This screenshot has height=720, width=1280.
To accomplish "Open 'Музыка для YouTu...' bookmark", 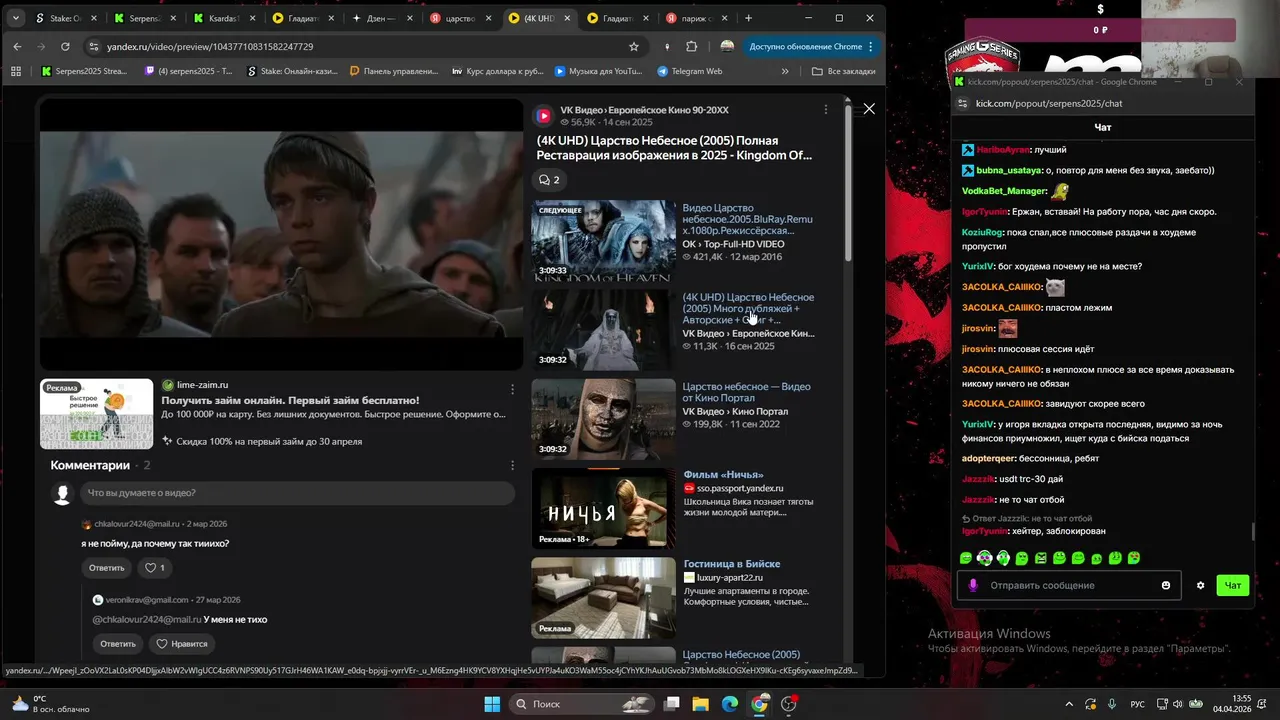I will click(597, 71).
